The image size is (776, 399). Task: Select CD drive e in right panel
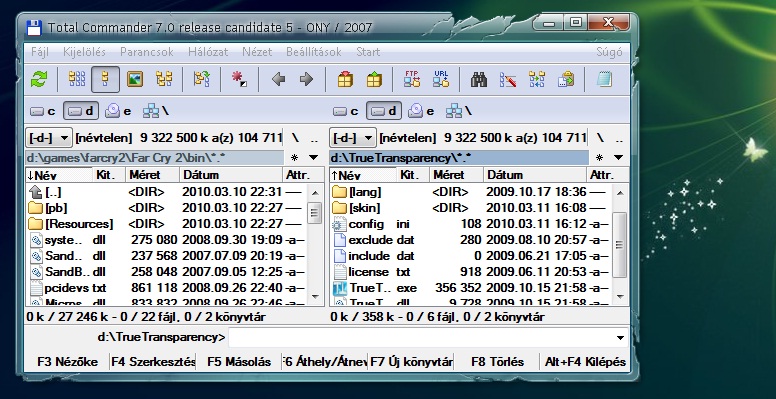click(x=421, y=111)
